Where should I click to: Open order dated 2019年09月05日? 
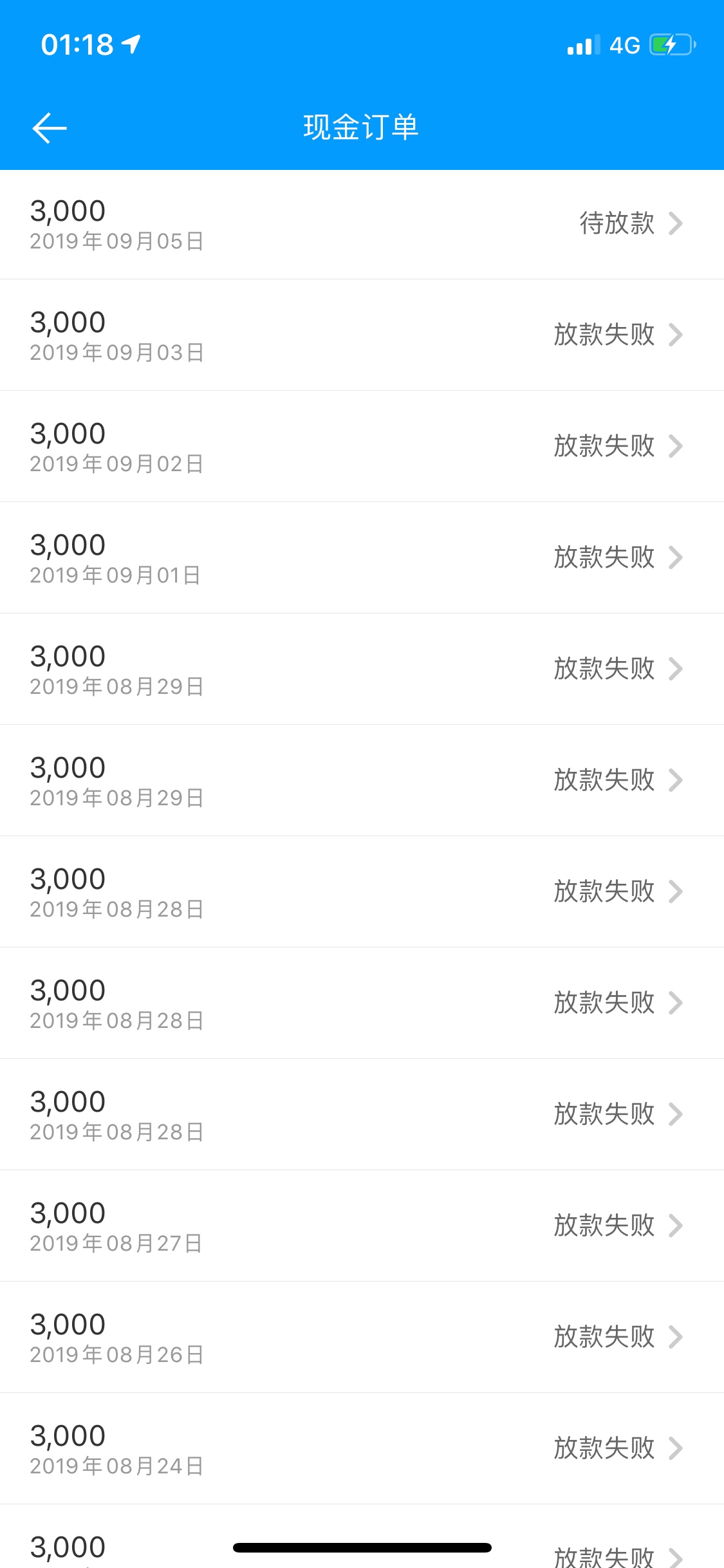click(362, 225)
